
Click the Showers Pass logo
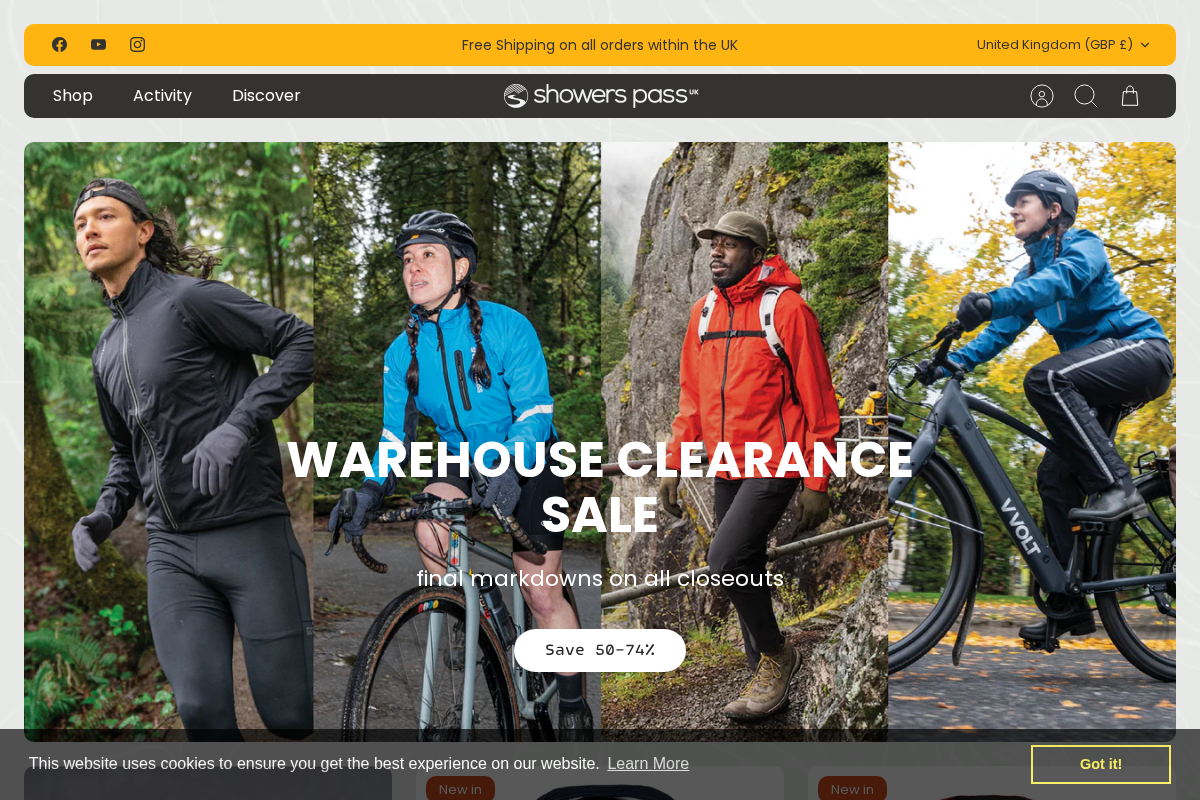click(x=601, y=96)
